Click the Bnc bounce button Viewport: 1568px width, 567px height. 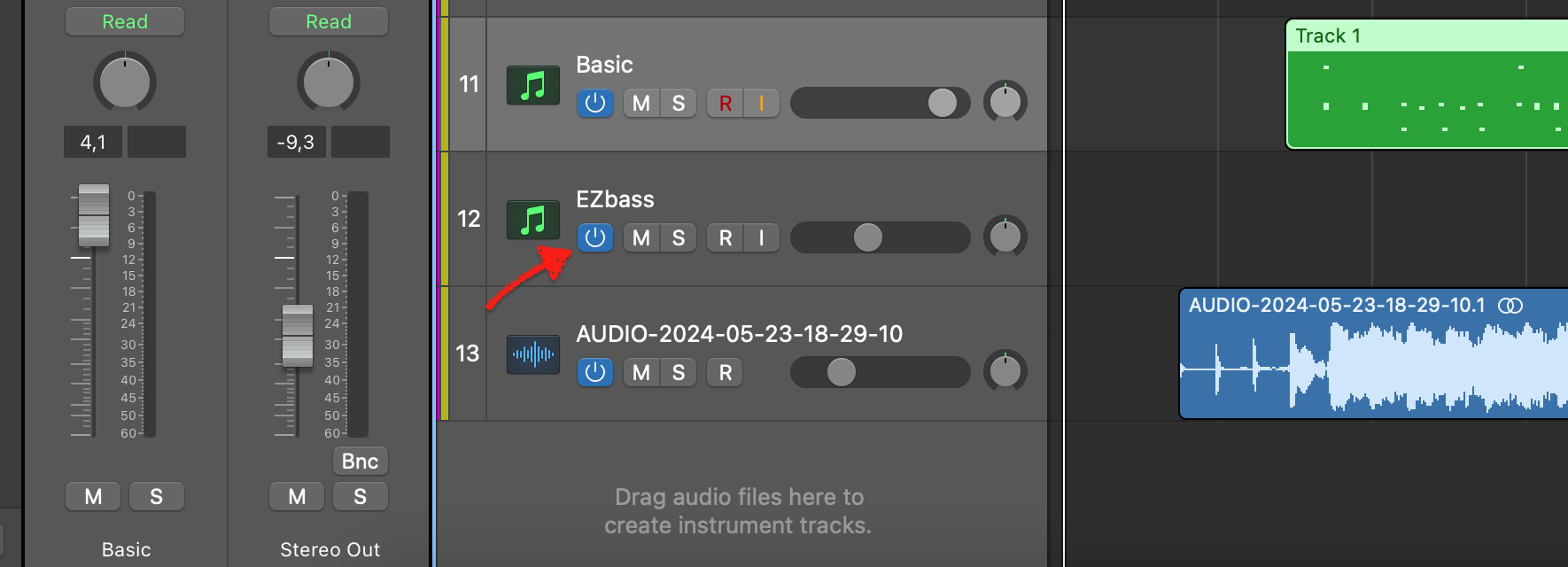(x=361, y=461)
